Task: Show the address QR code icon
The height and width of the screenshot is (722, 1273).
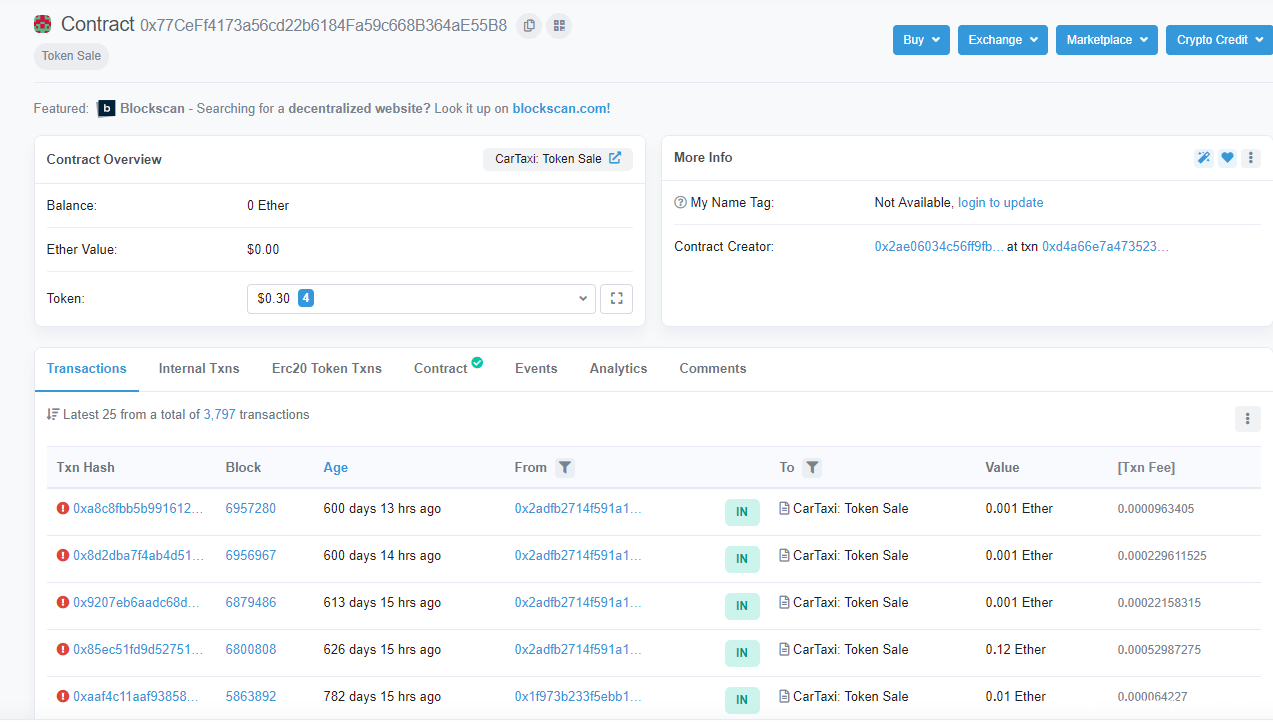Action: click(x=559, y=25)
